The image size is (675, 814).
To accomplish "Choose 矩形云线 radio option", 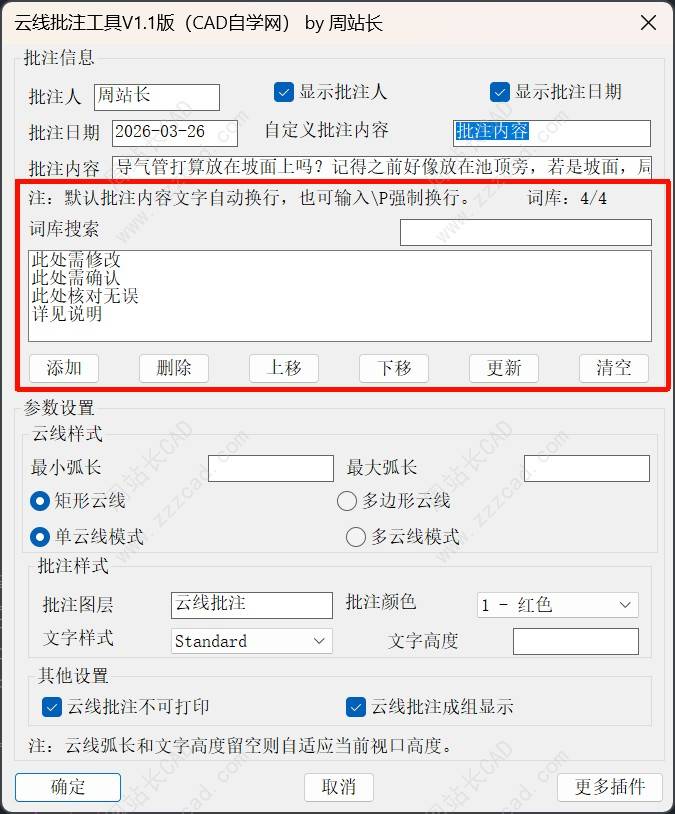I will click(x=40, y=501).
